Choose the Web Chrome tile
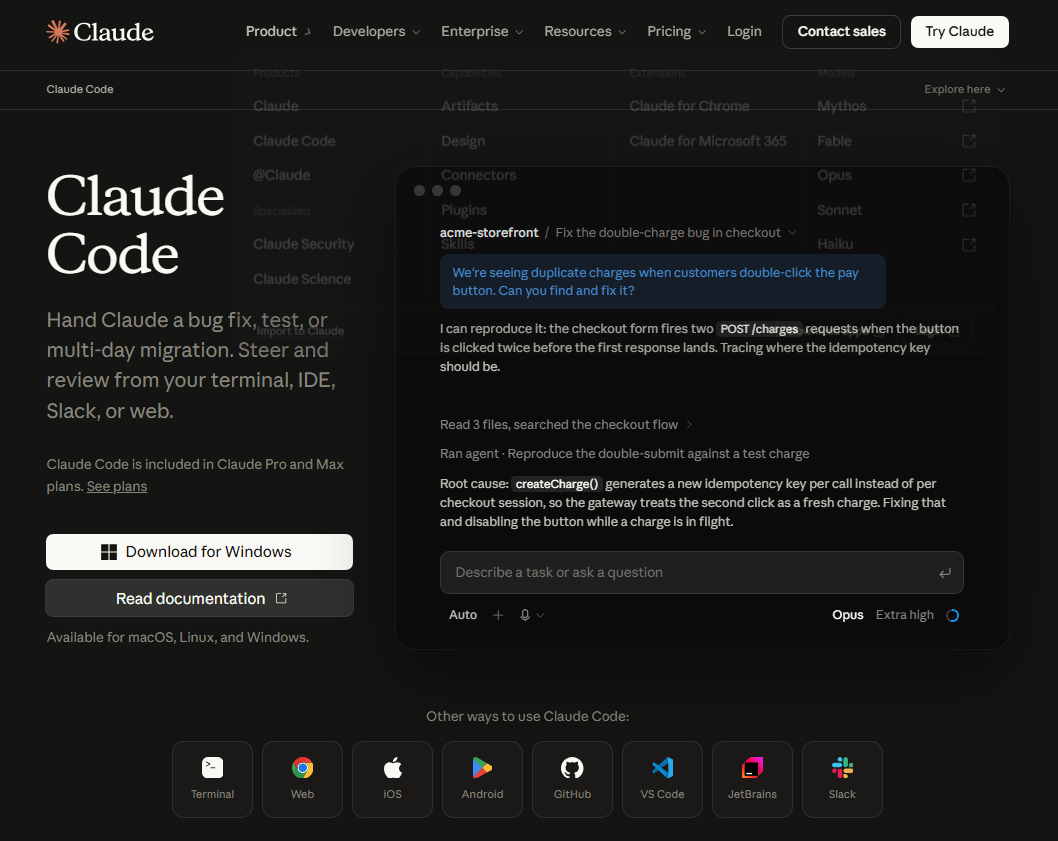 [302, 780]
